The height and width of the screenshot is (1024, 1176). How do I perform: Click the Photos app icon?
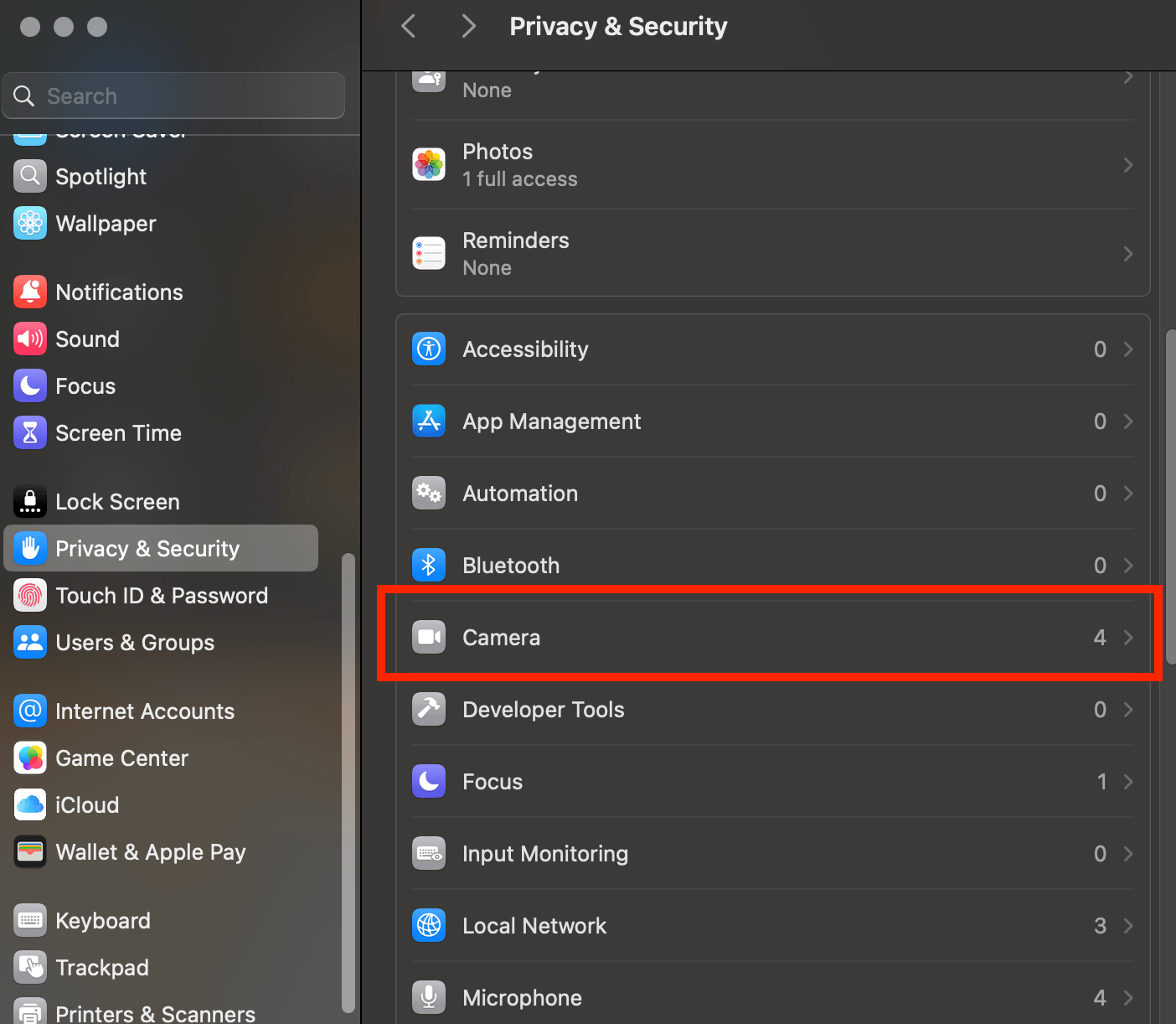[429, 165]
